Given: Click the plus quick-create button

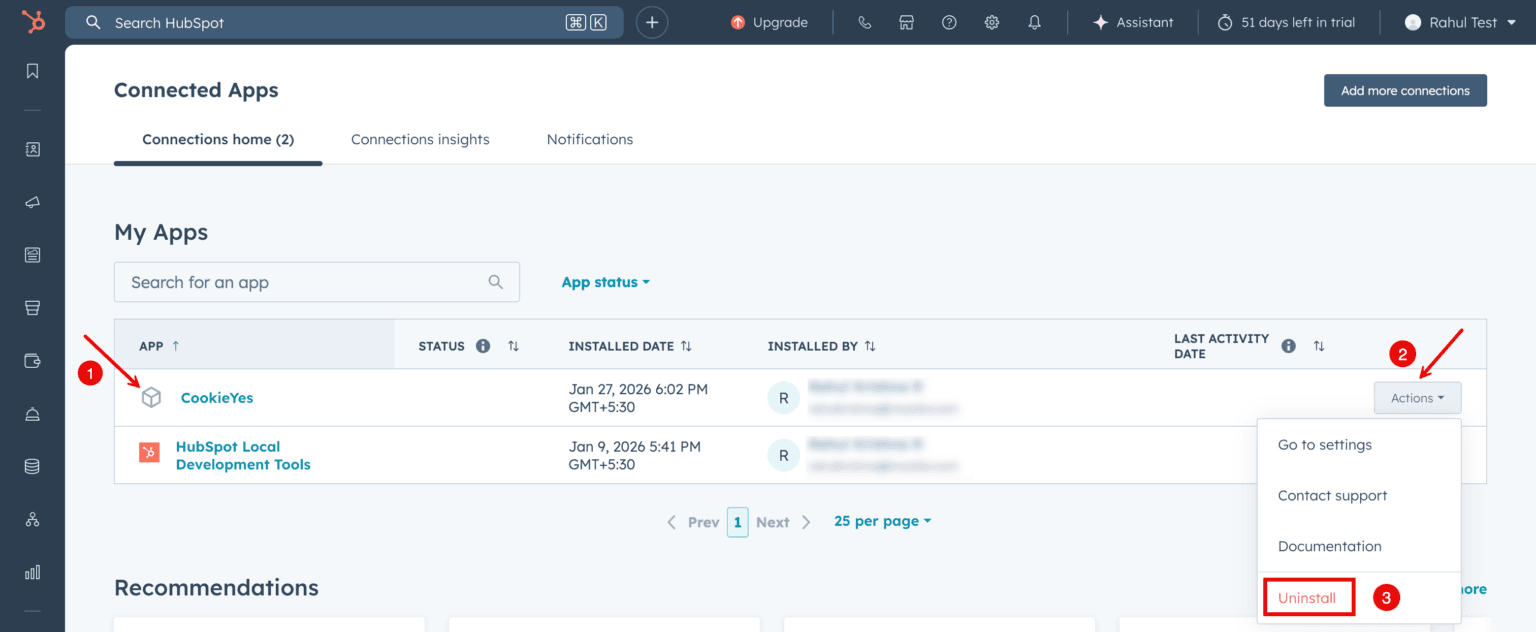Looking at the screenshot, I should click(x=652, y=22).
